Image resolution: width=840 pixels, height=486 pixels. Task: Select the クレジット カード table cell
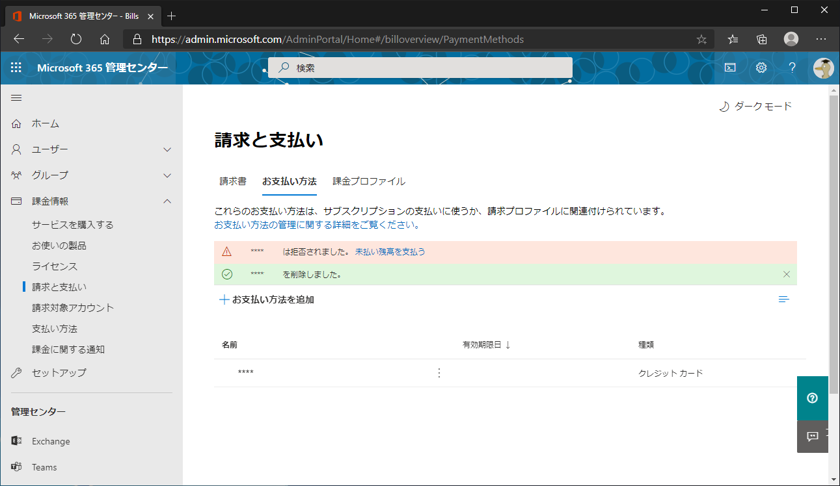[x=670, y=373]
